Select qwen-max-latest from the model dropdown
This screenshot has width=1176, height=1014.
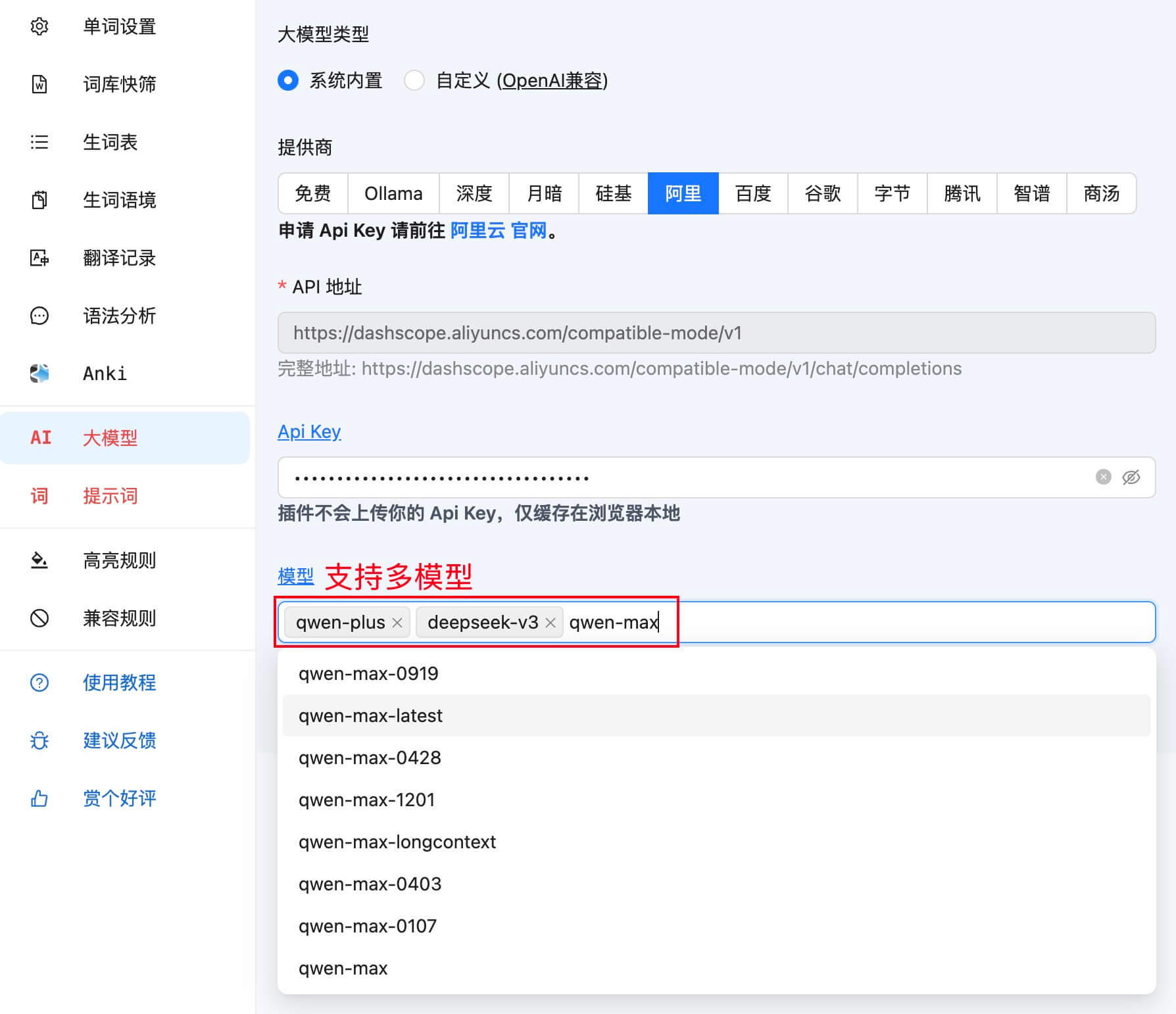pyautogui.click(x=370, y=715)
